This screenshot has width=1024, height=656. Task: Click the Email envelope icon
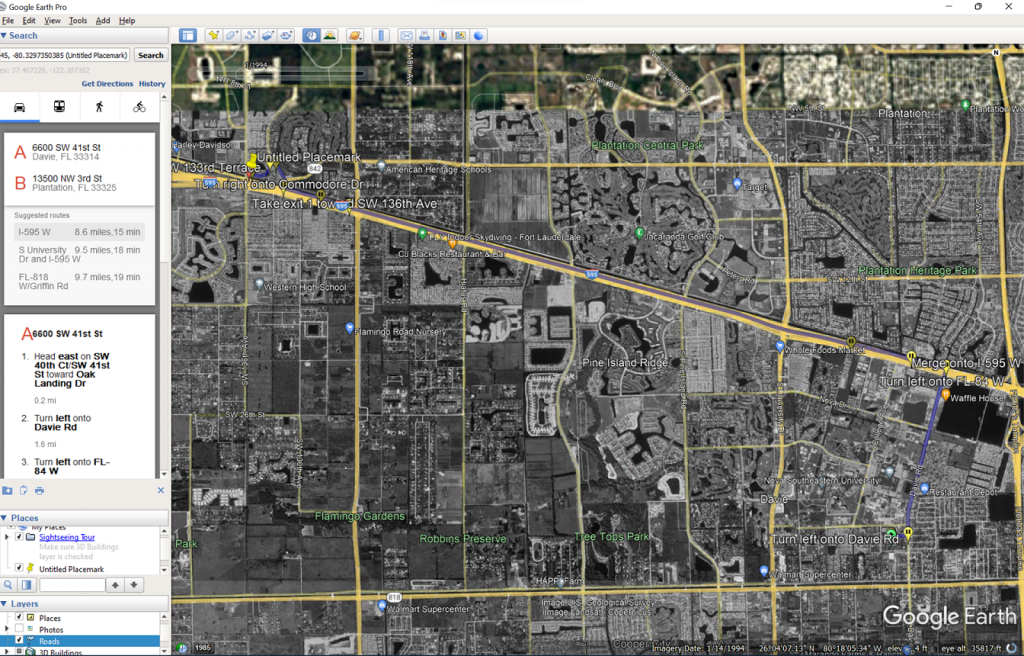pyautogui.click(x=406, y=35)
